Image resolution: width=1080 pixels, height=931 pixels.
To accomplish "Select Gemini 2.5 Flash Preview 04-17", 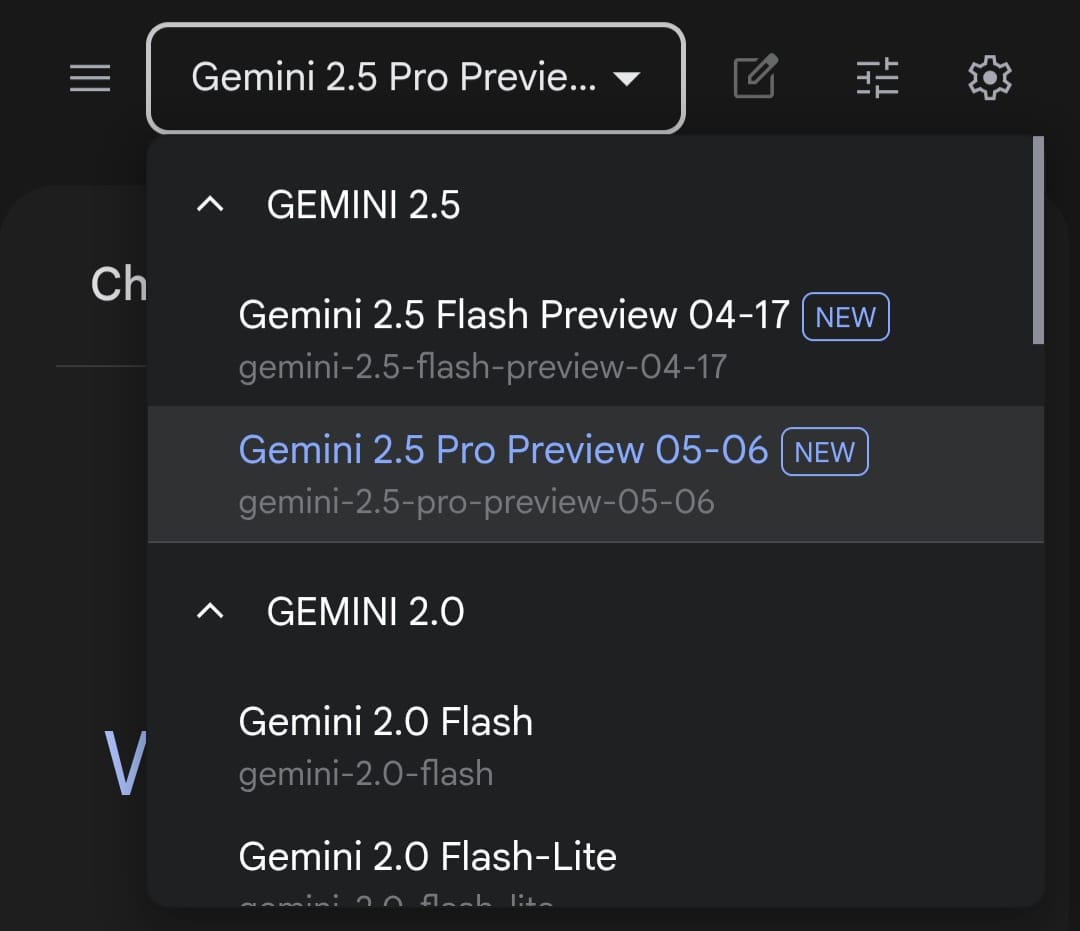I will click(514, 316).
